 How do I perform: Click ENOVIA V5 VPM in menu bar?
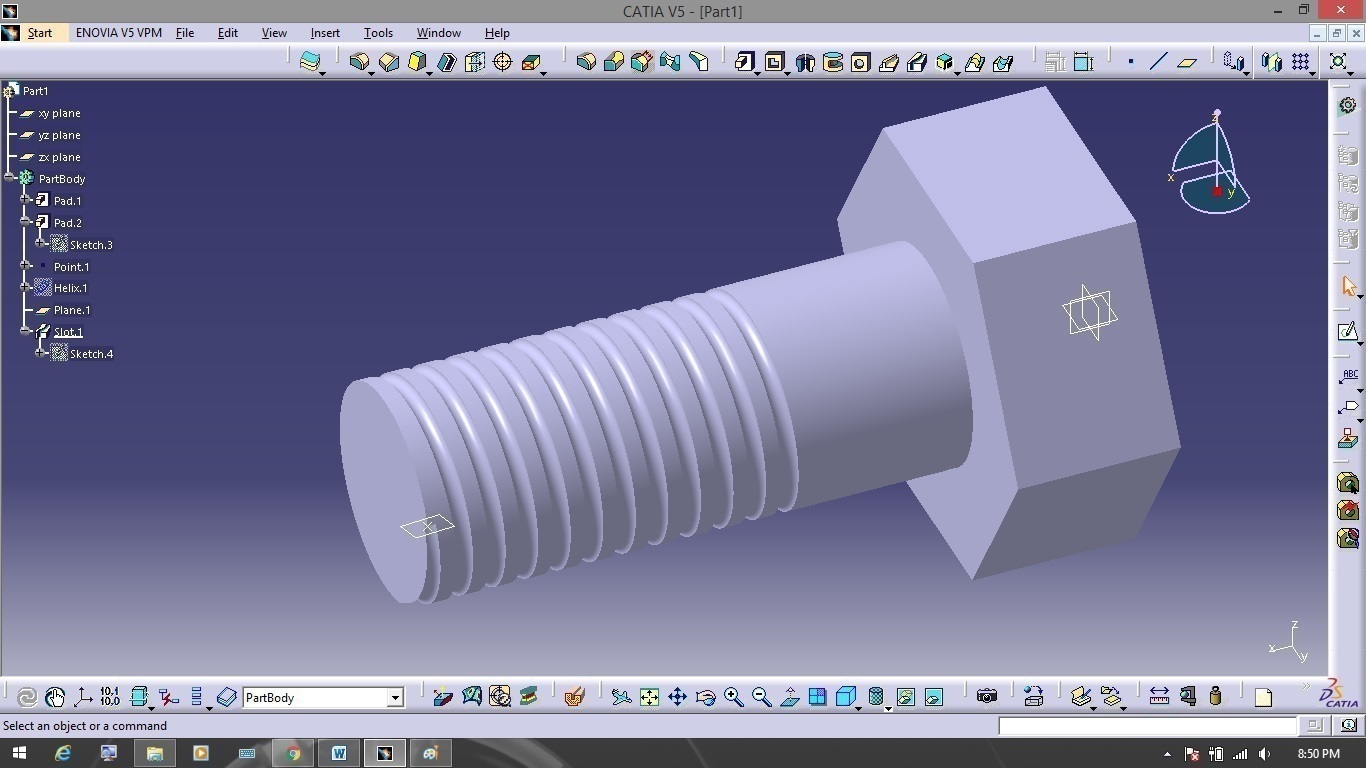pyautogui.click(x=118, y=33)
